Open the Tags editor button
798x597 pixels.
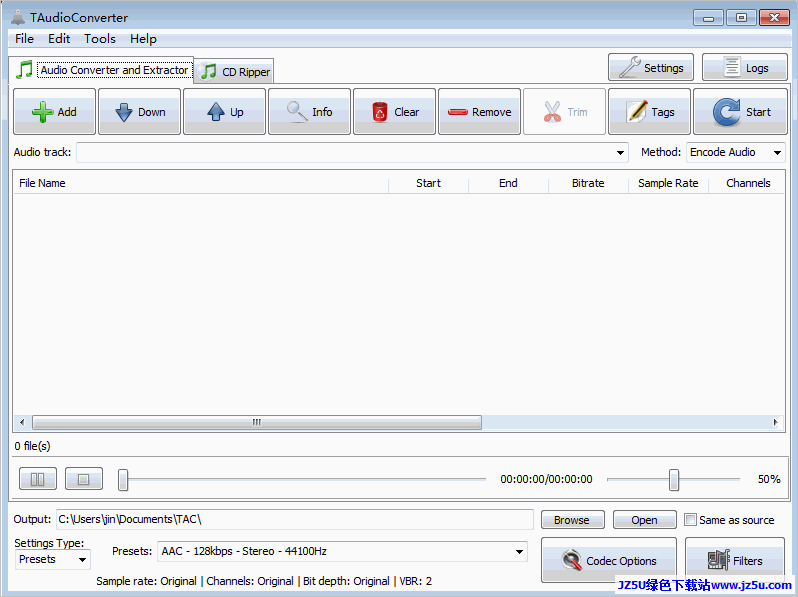point(649,112)
